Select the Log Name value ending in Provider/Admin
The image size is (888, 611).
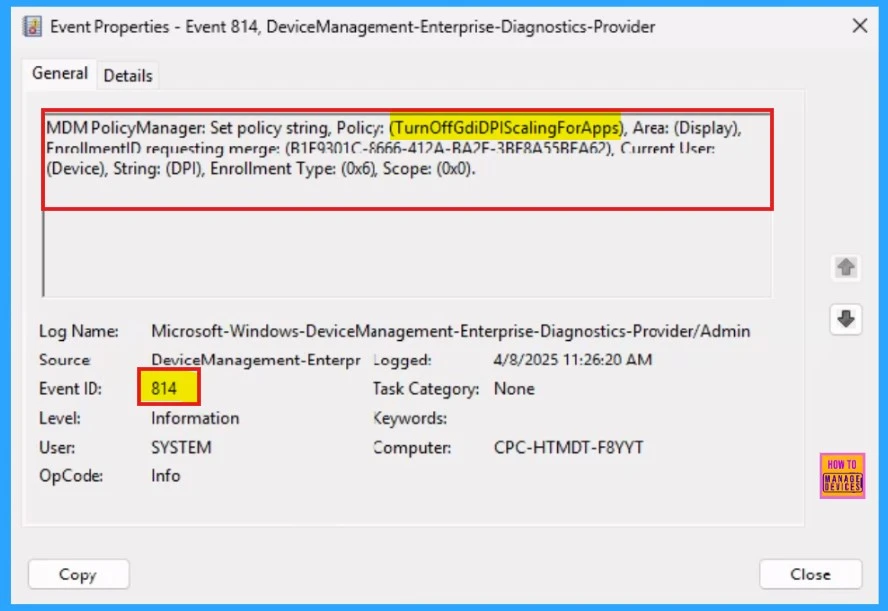451,331
